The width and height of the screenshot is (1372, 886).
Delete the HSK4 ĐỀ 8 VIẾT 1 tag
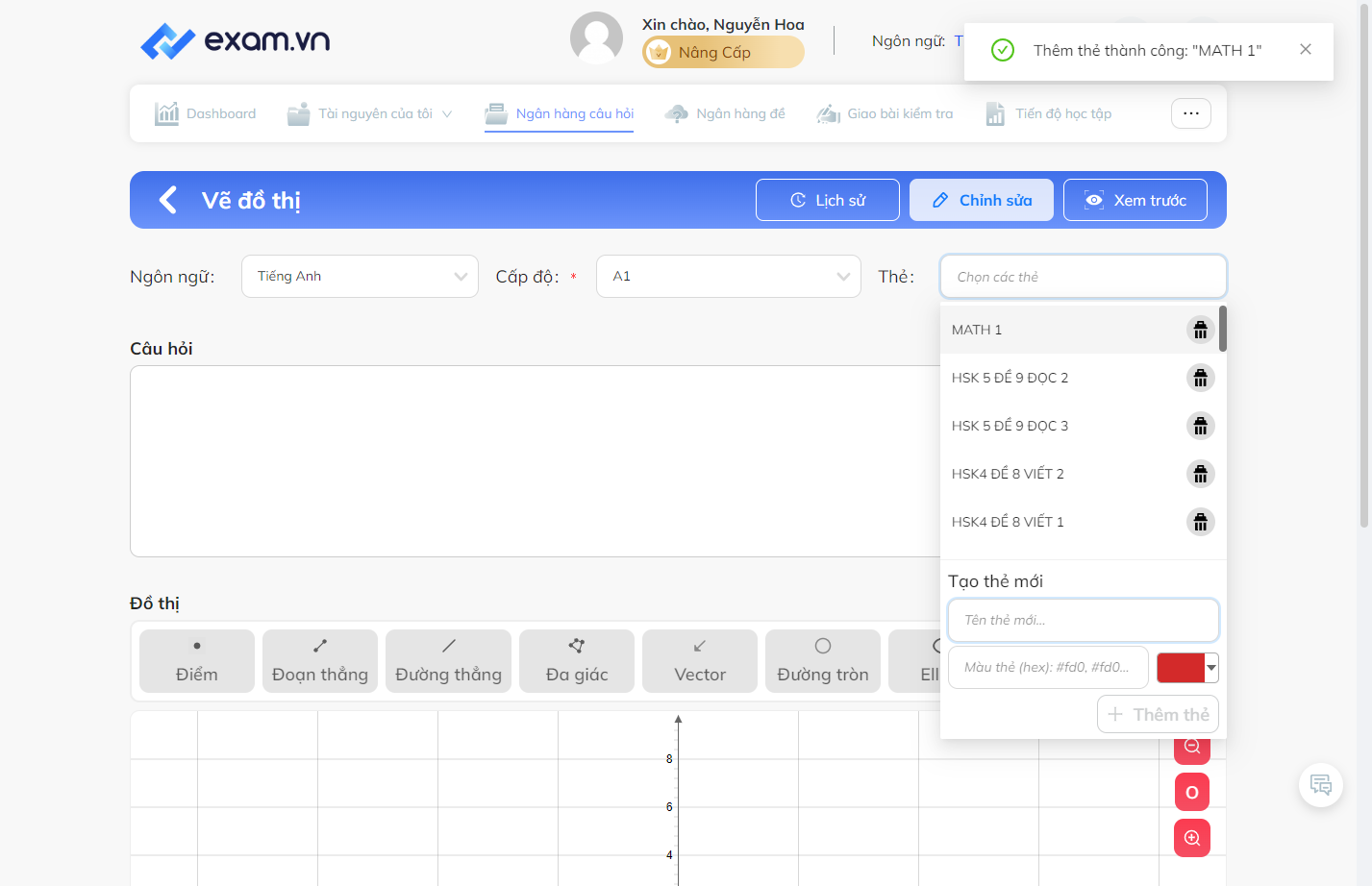(1200, 522)
